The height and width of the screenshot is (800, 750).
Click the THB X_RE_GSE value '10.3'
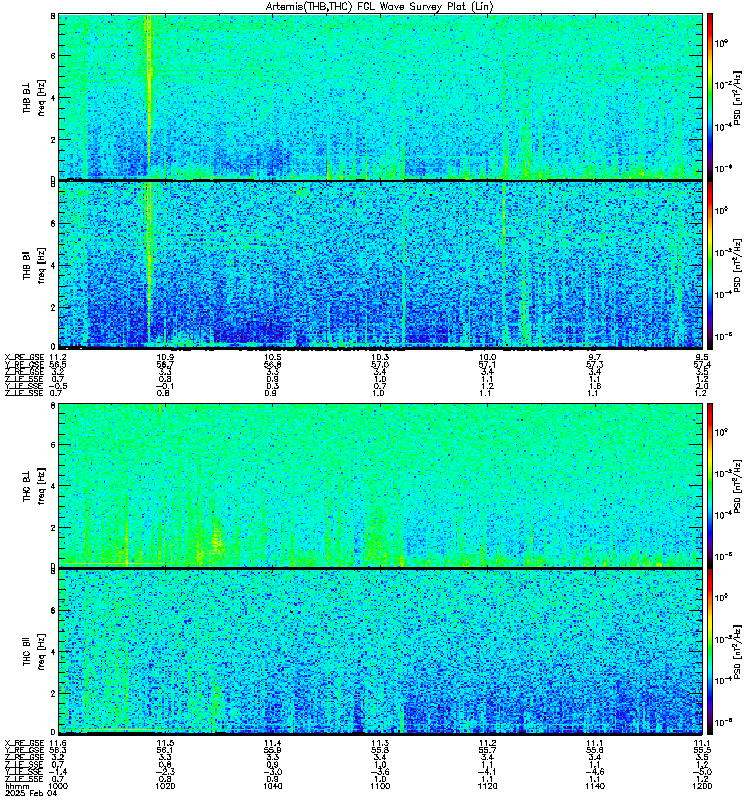(380, 357)
